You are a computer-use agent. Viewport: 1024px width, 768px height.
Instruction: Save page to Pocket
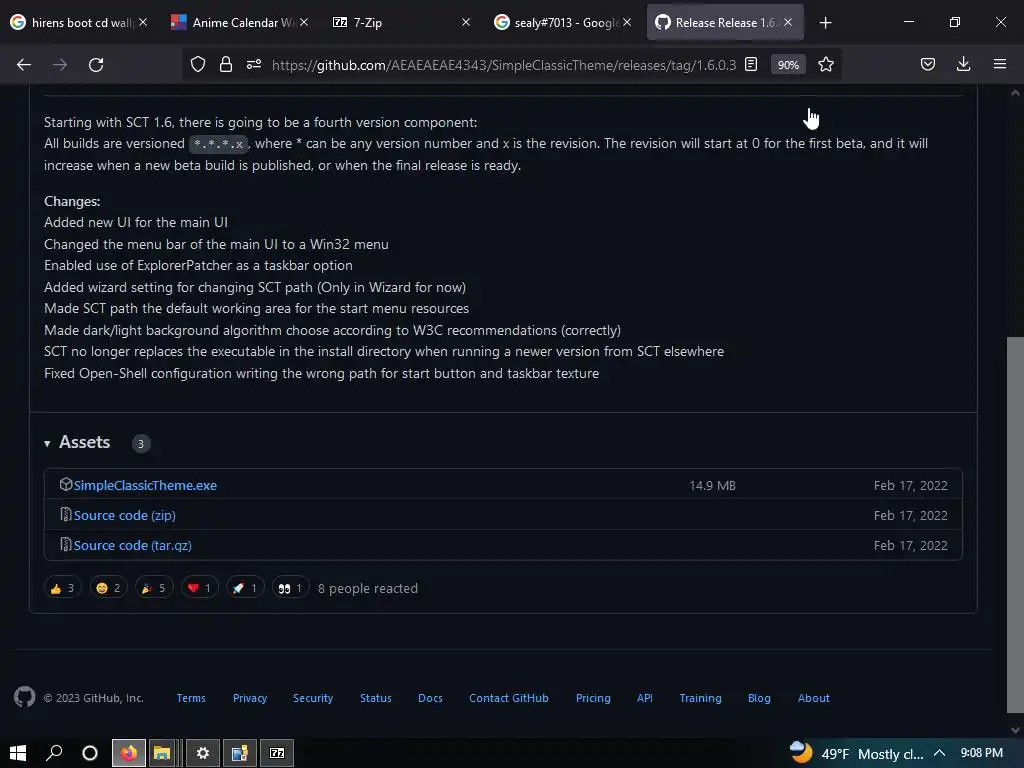pos(928,64)
